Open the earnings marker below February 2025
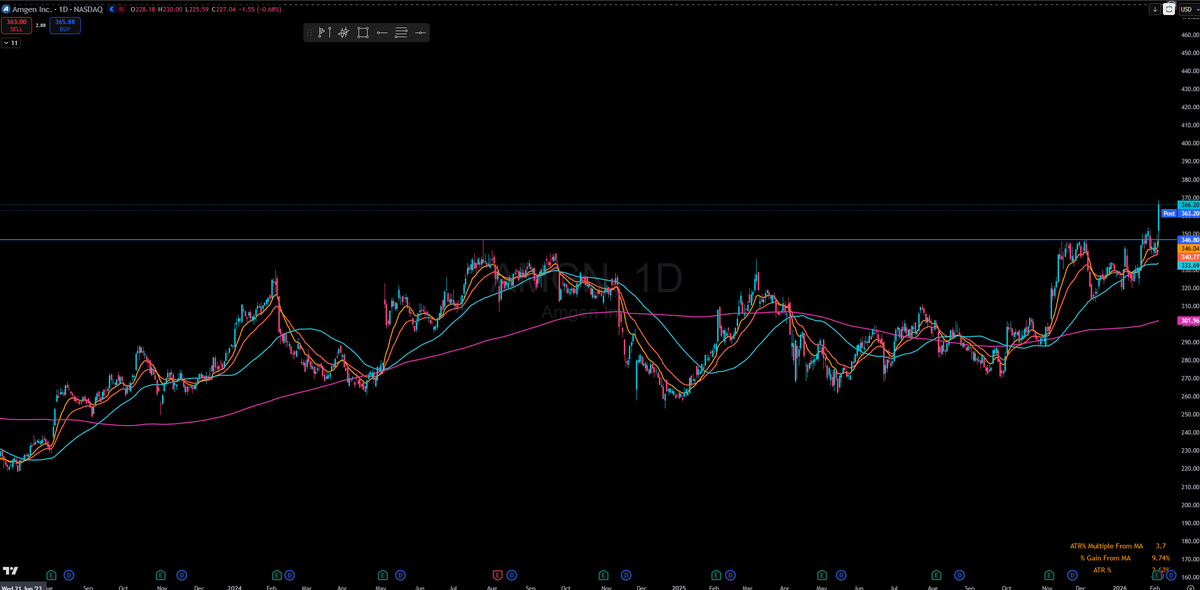 (716, 575)
